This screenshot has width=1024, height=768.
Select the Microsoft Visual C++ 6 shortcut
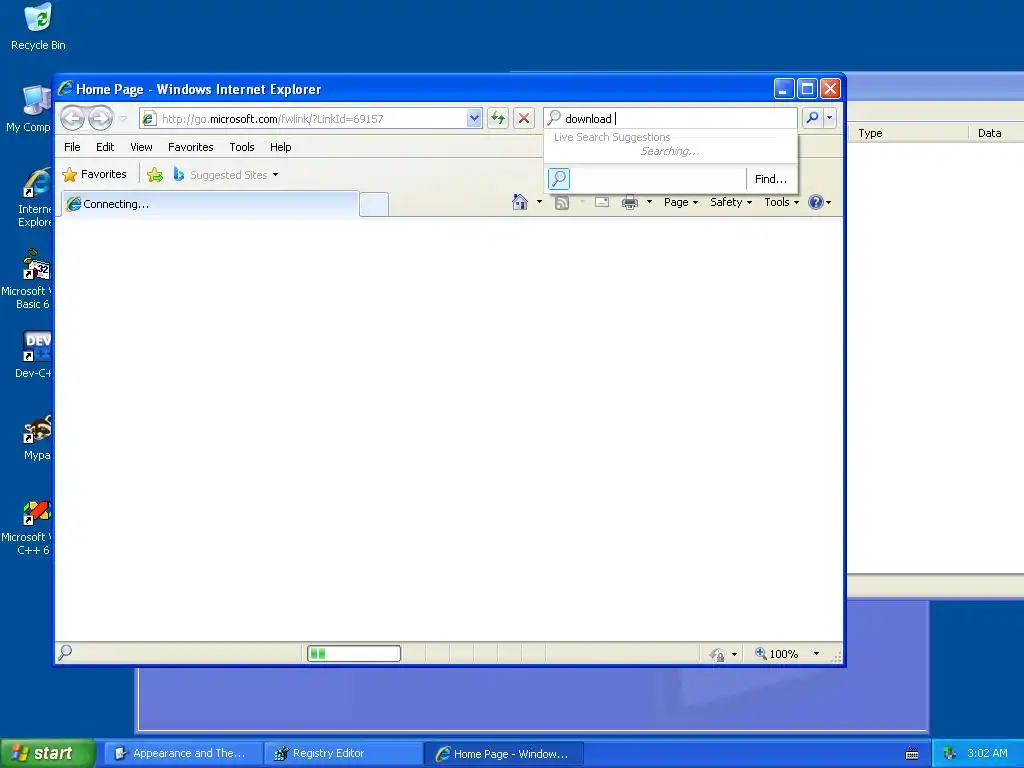tap(27, 528)
